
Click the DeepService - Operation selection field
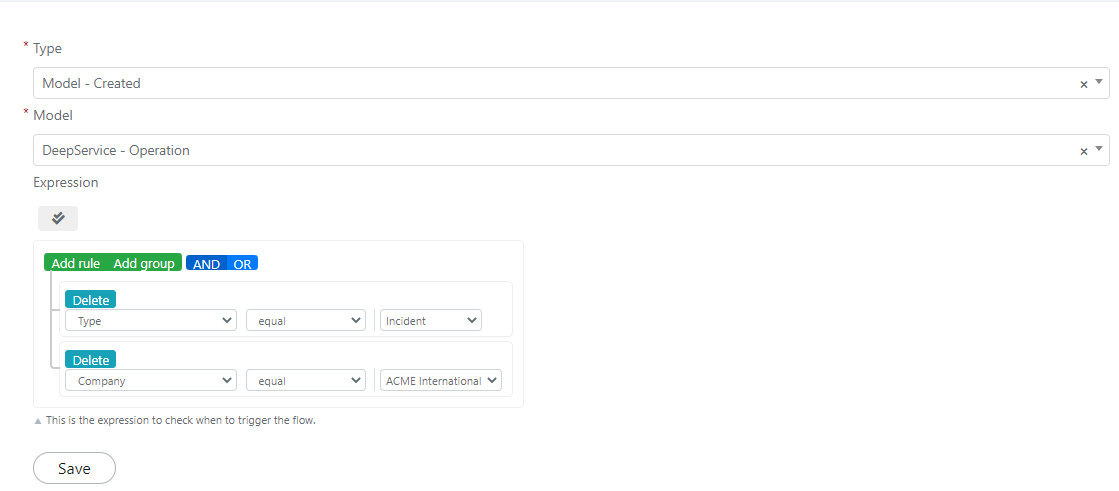pos(571,150)
